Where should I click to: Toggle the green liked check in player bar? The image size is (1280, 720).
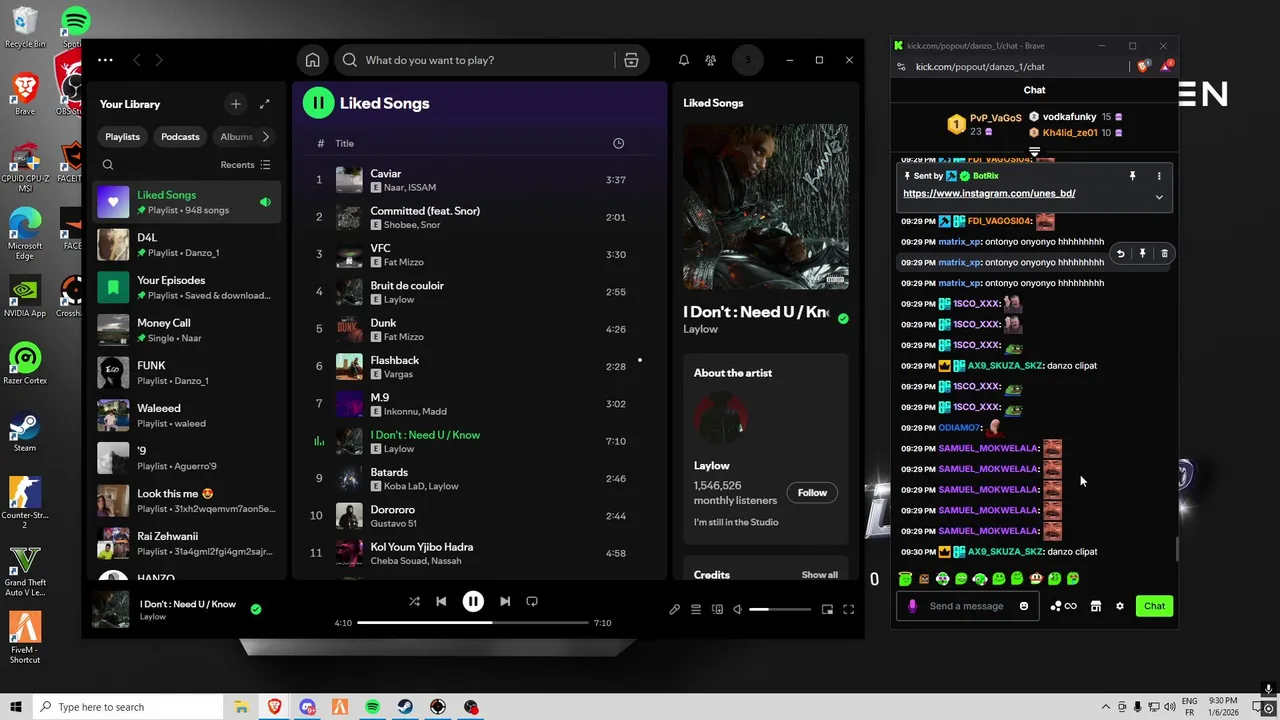(x=256, y=609)
